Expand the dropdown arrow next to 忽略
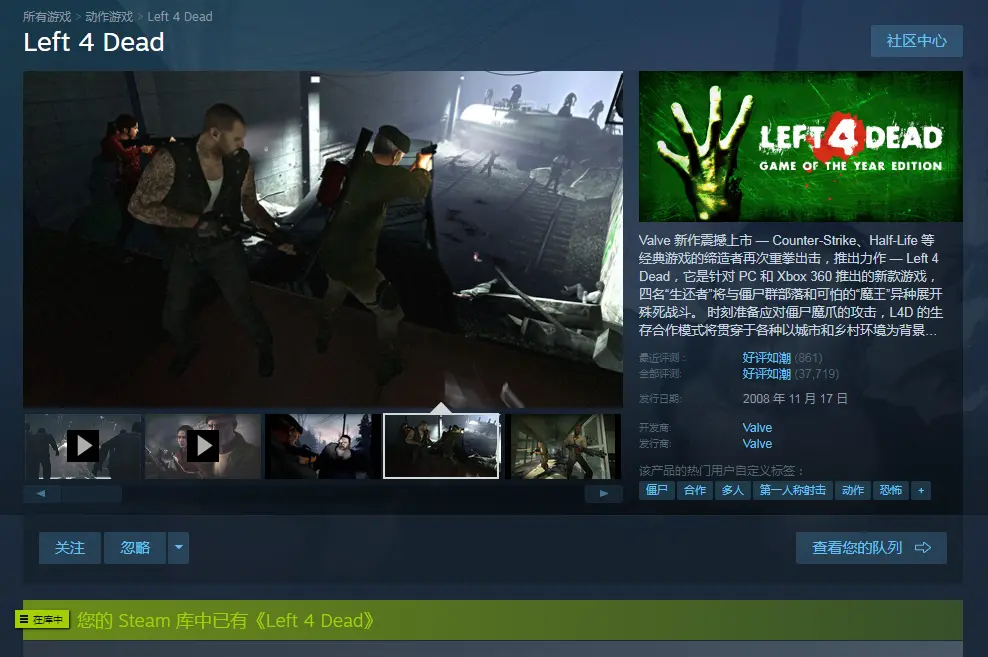Image resolution: width=988 pixels, height=657 pixels. pos(178,547)
